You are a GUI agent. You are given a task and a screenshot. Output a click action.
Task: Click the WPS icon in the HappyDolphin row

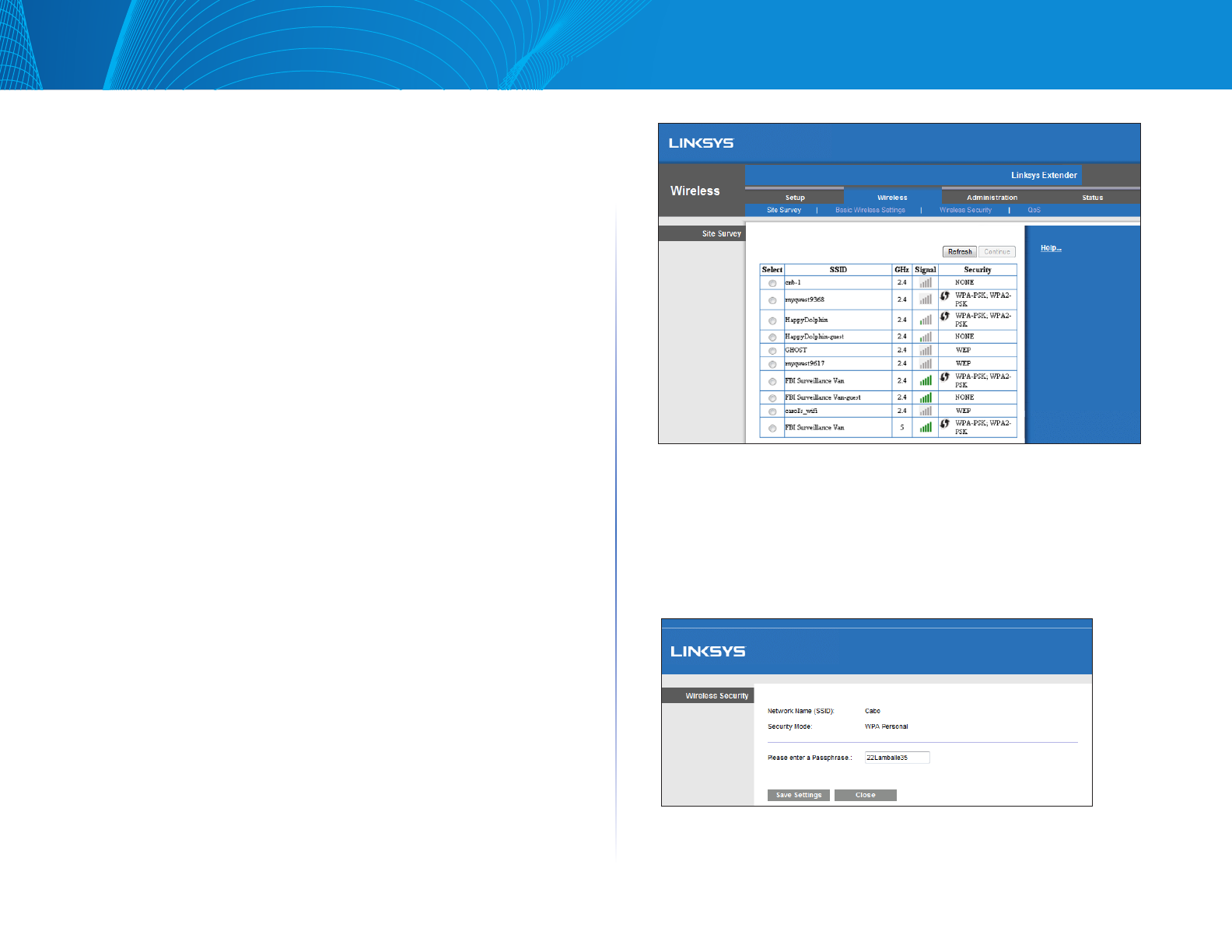pos(945,316)
